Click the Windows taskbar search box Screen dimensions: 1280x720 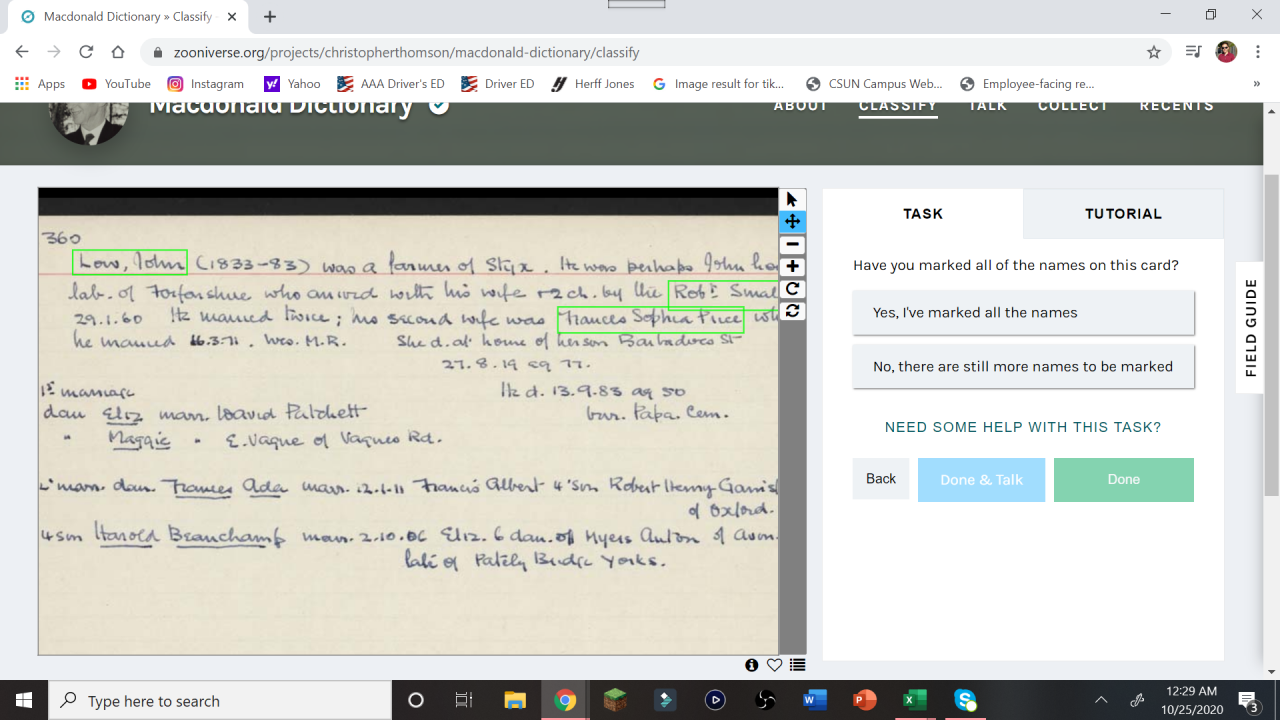pyautogui.click(x=220, y=700)
